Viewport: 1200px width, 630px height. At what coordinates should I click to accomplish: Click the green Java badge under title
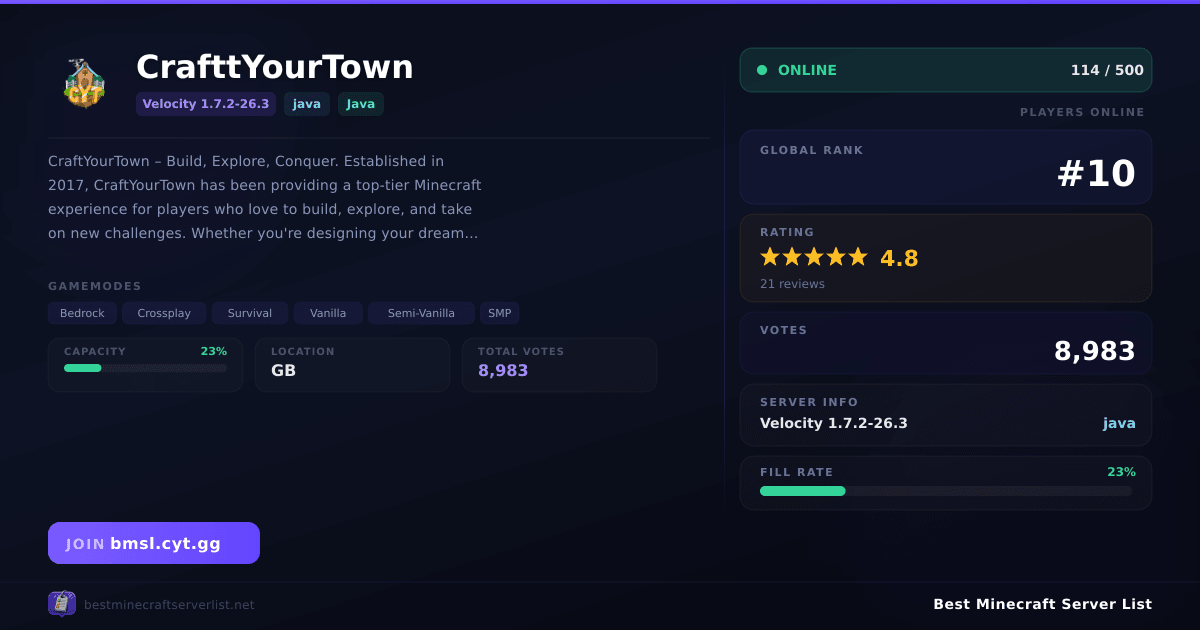click(x=361, y=104)
